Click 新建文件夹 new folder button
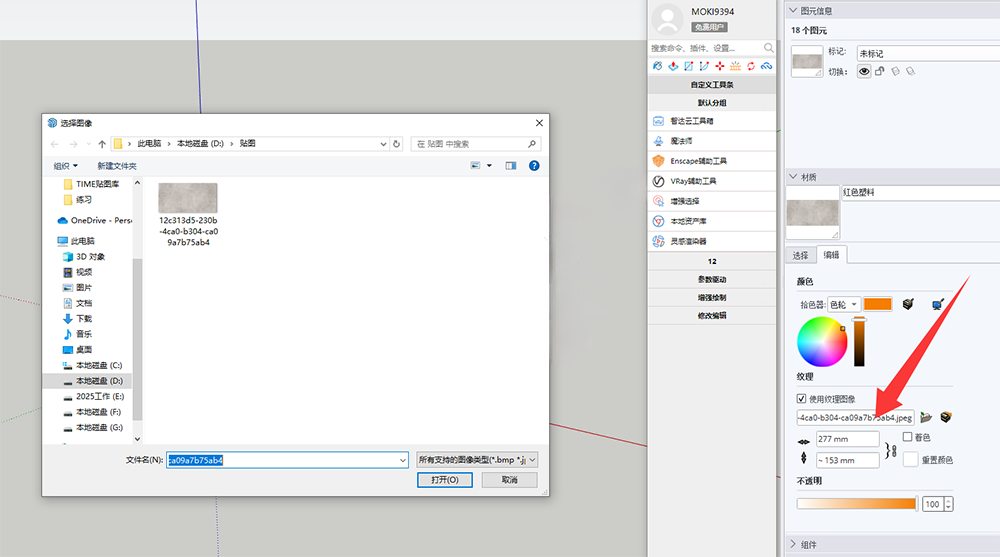Screen dimensions: 1000x557 tap(117, 166)
